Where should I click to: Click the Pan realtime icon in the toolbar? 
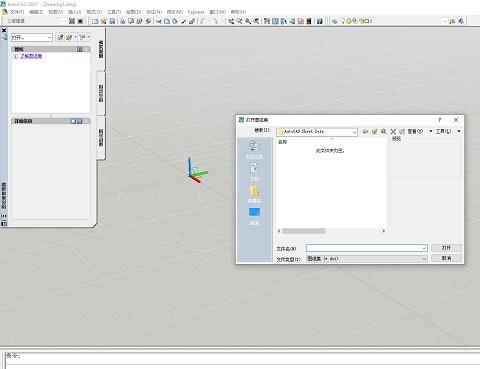[x=231, y=21]
